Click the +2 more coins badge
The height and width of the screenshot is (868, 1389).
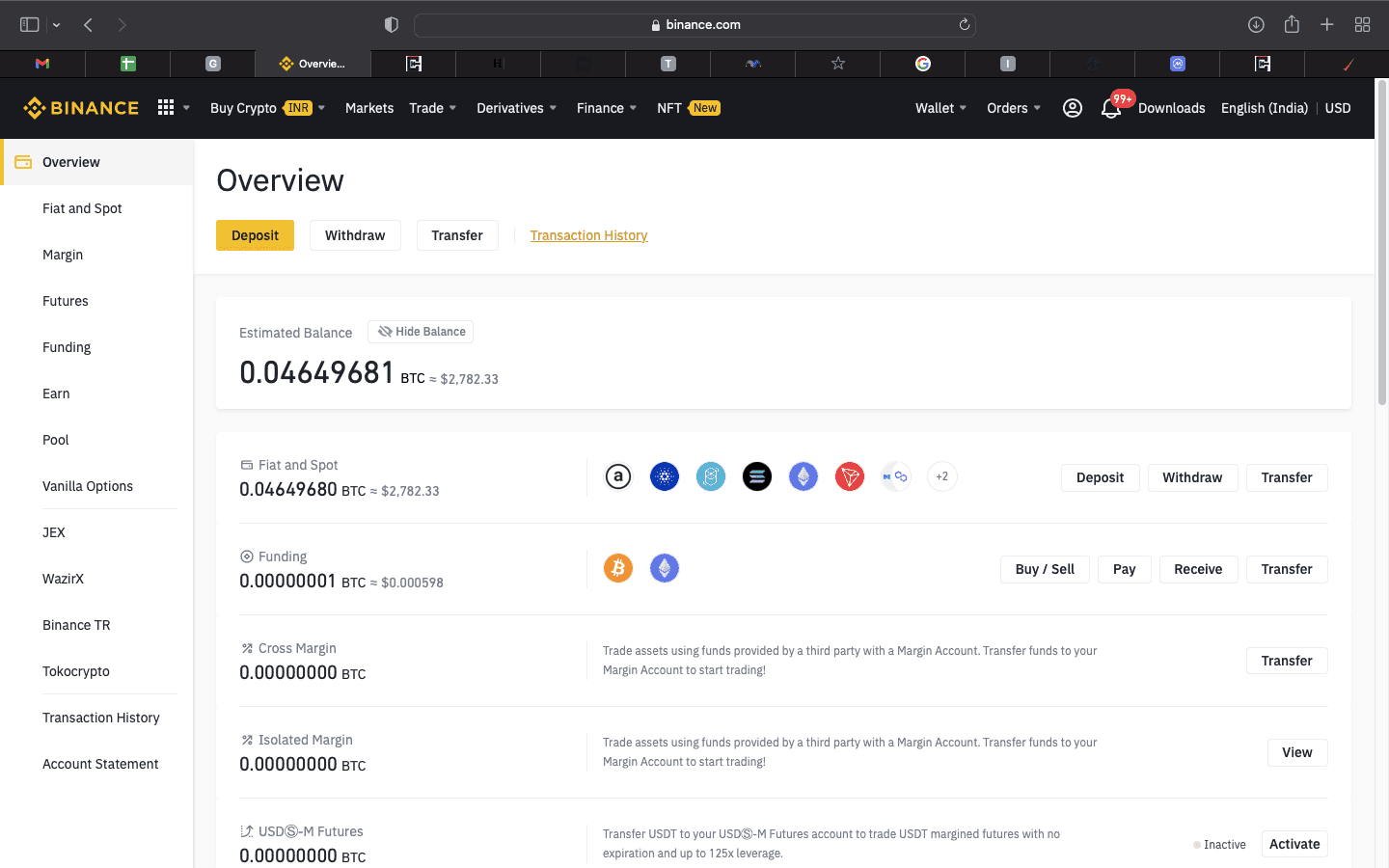tap(941, 476)
